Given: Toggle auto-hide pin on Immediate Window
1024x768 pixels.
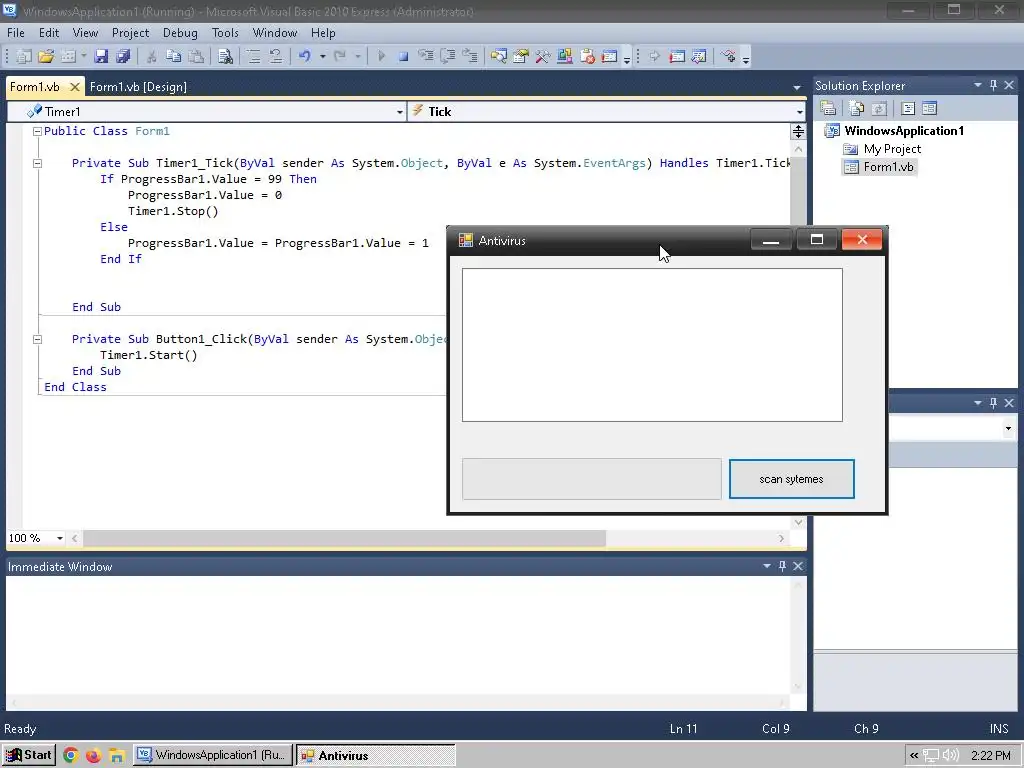Looking at the screenshot, I should tap(782, 566).
